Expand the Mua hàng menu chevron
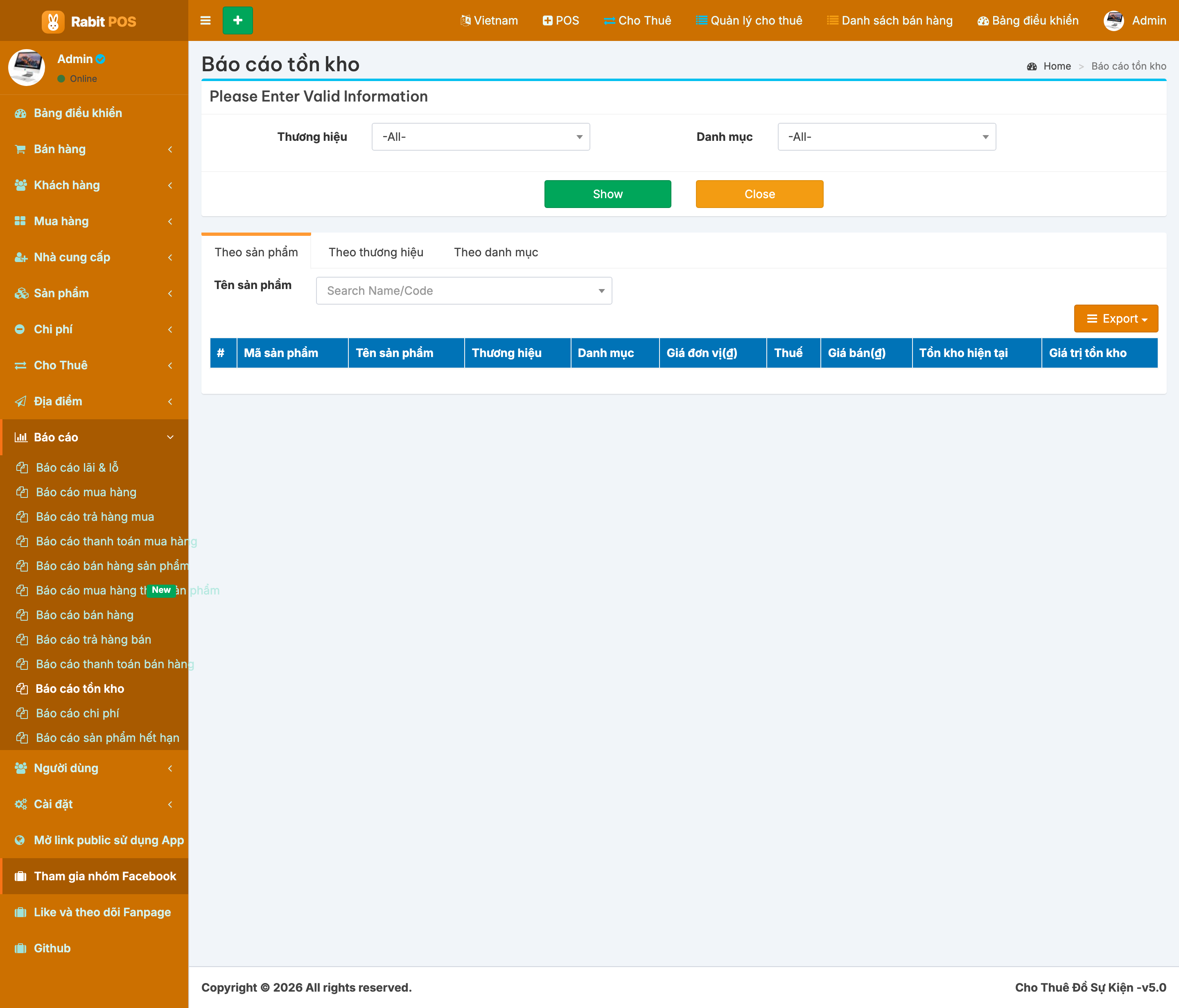This screenshot has width=1179, height=1008. [170, 221]
